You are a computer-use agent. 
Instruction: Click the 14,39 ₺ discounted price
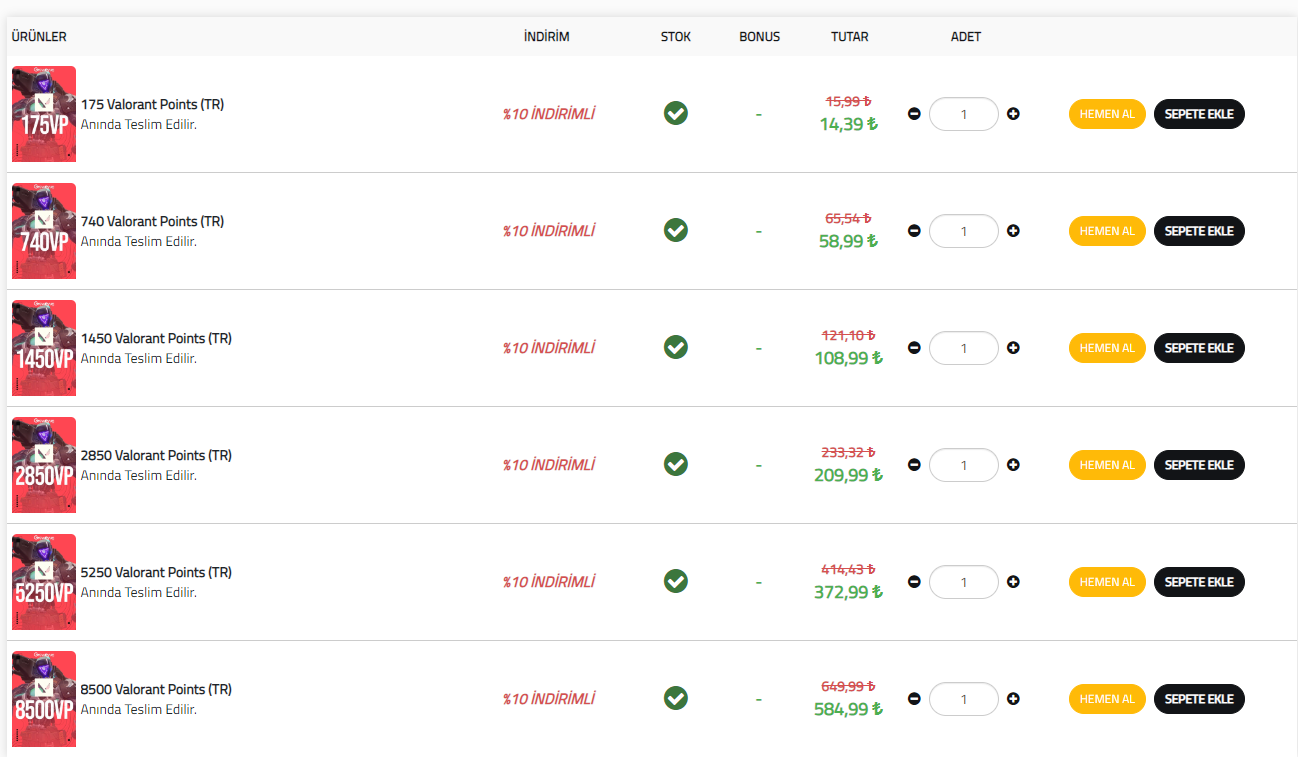point(849,125)
